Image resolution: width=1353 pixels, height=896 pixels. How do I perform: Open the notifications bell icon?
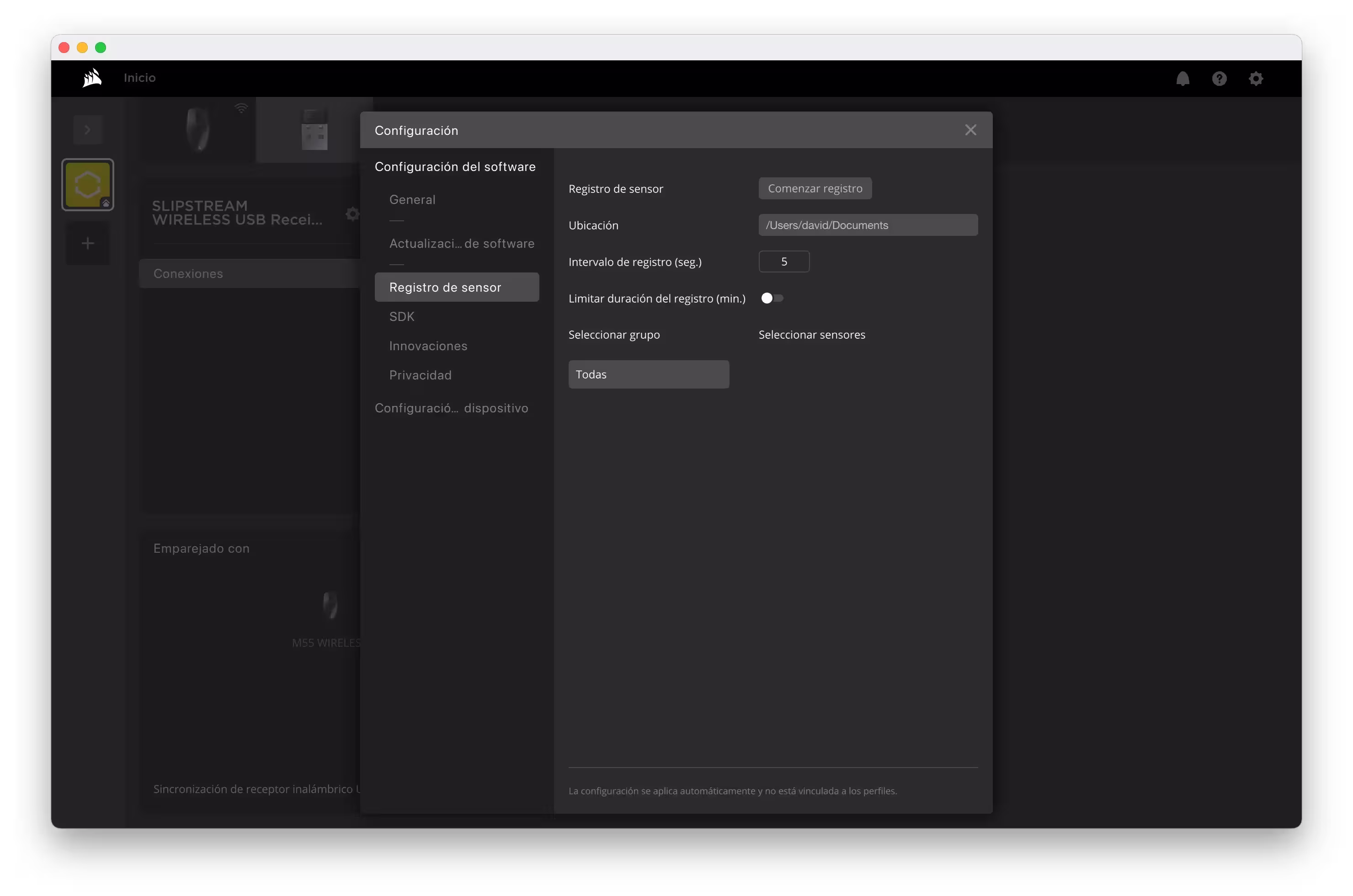point(1182,78)
